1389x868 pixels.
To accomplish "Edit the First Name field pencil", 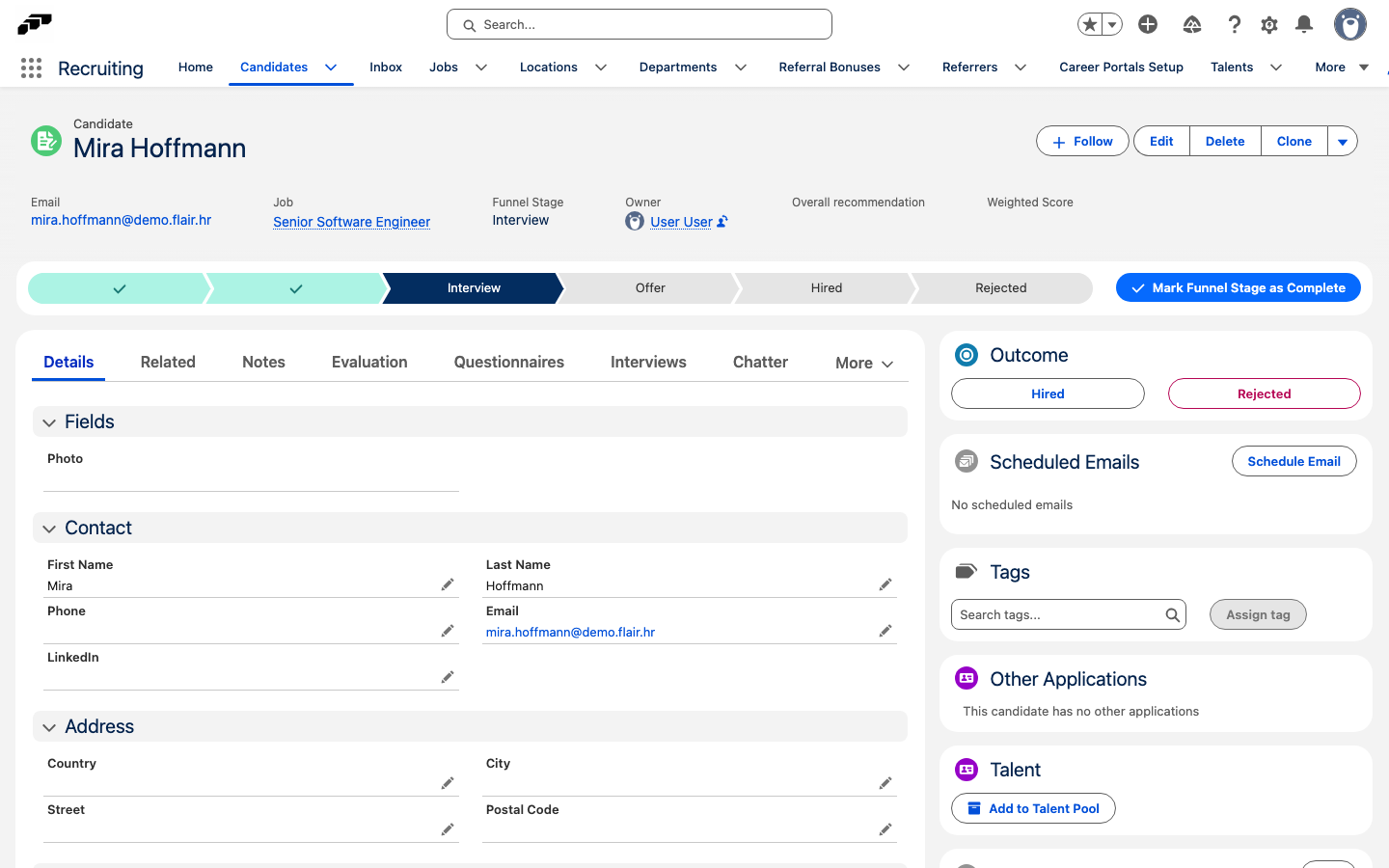I will point(448,584).
